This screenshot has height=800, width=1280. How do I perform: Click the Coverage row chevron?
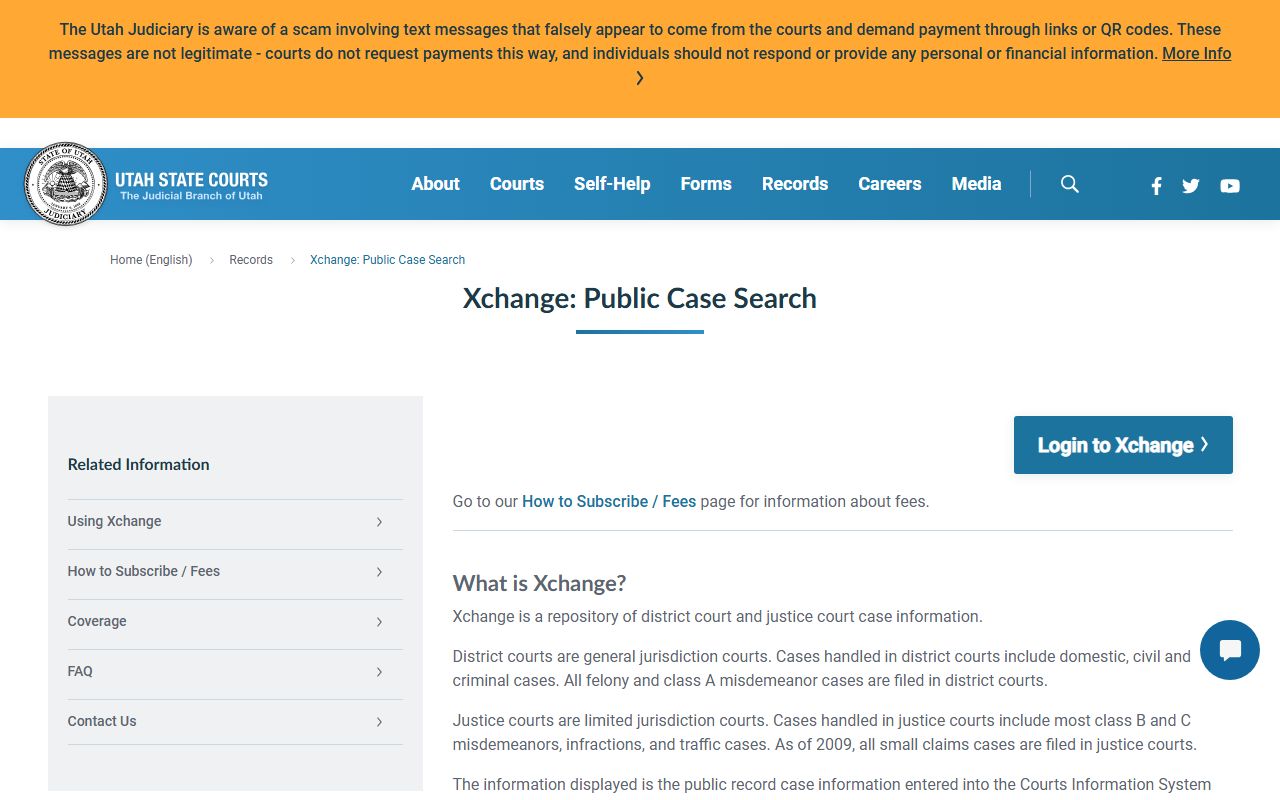pyautogui.click(x=379, y=622)
